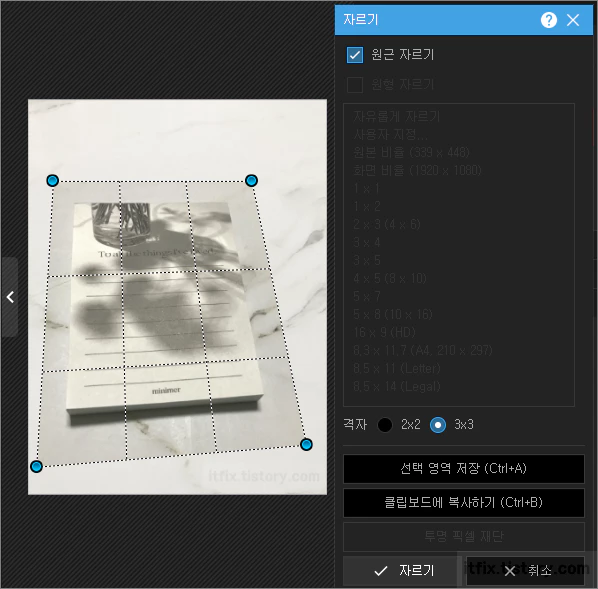Viewport: 598px width, 589px height.
Task: Select the 4 x 5 (8 x 10) ratio
Action: 389,278
